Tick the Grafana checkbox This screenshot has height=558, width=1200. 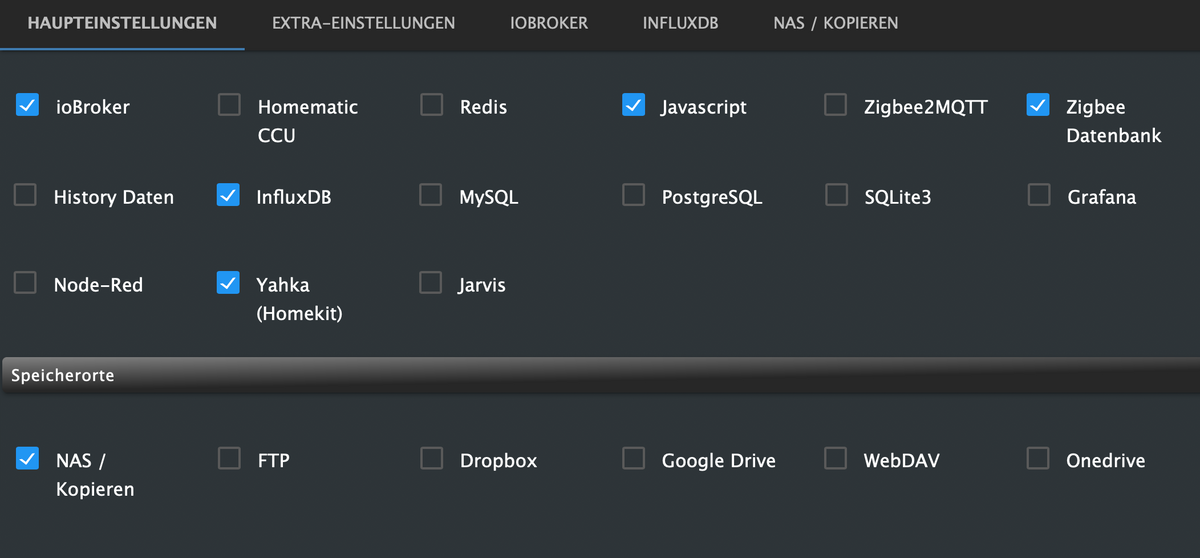pyautogui.click(x=1039, y=195)
